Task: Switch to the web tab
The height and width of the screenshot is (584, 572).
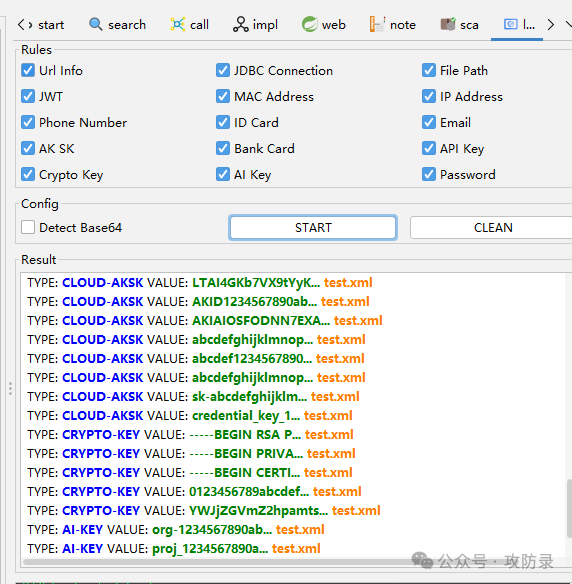Action: [324, 25]
